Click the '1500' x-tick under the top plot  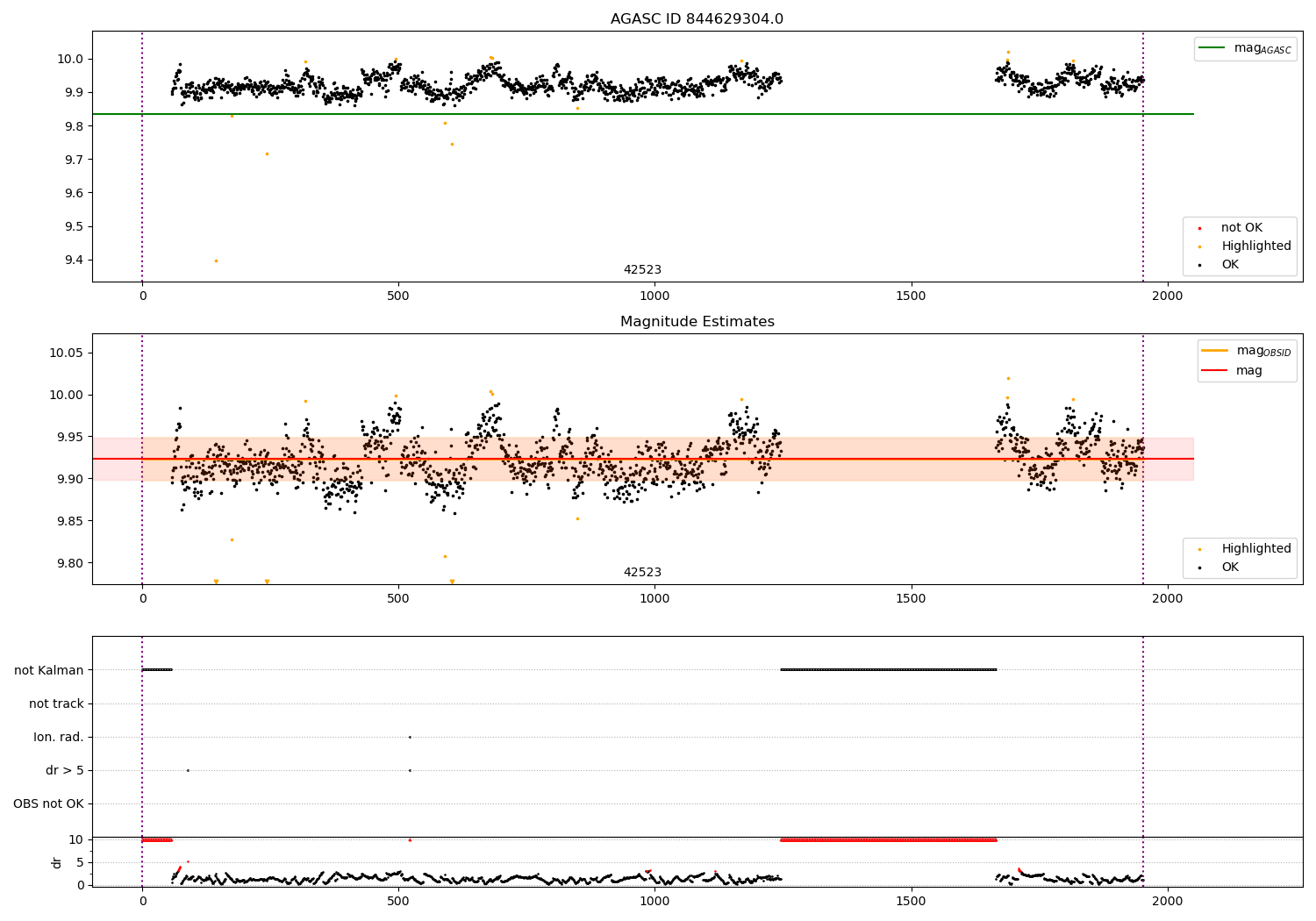pyautogui.click(x=911, y=296)
